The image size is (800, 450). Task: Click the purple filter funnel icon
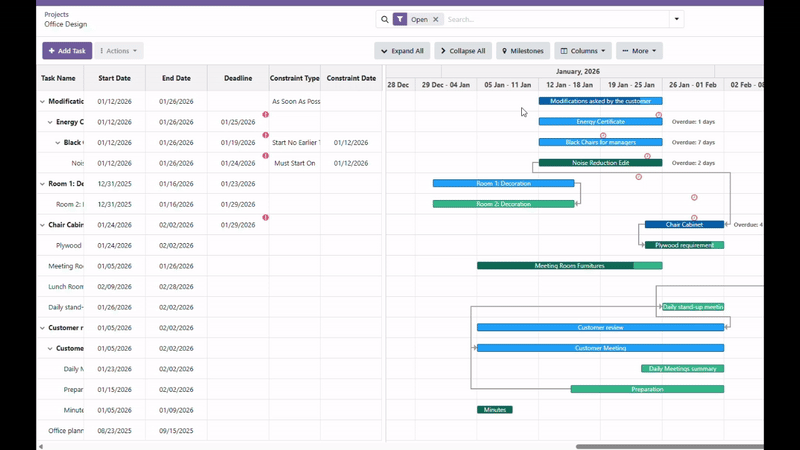click(x=400, y=19)
